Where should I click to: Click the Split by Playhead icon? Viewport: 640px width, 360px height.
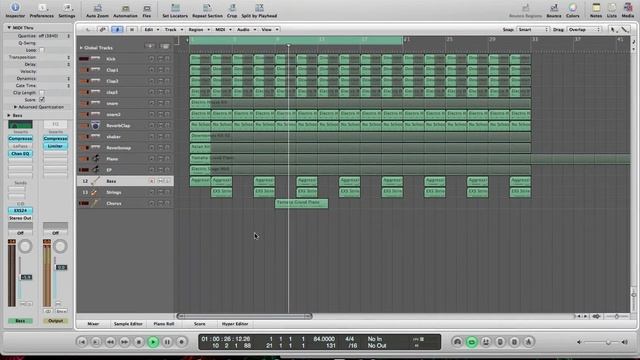click(x=259, y=7)
